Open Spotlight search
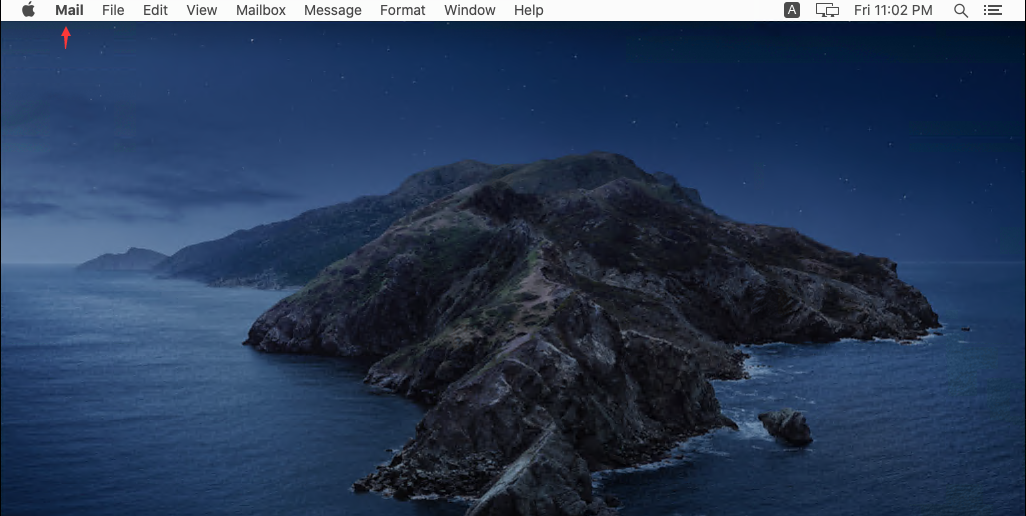This screenshot has height=516, width=1026. 961,10
